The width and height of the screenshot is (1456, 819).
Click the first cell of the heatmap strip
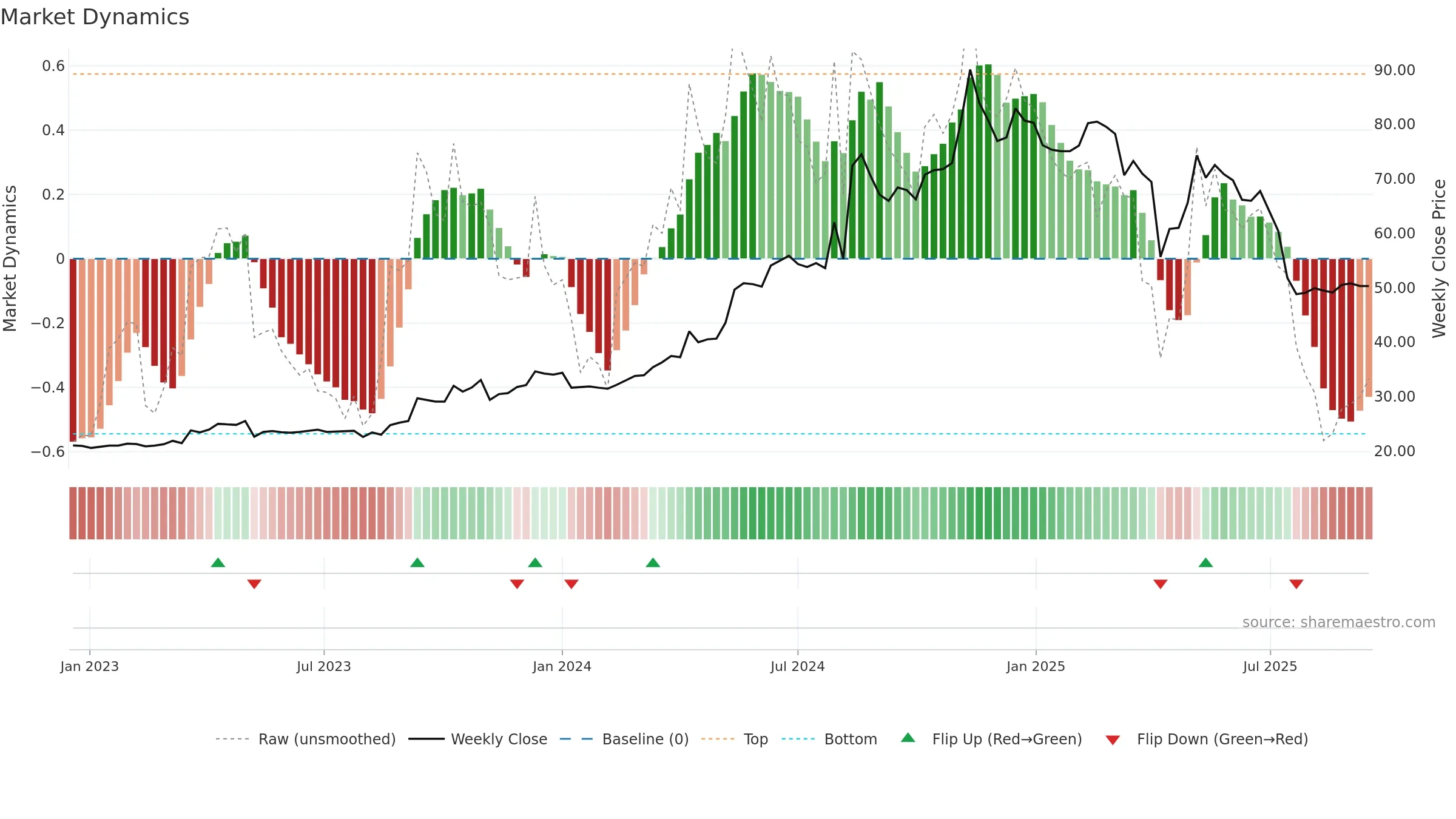click(x=73, y=513)
